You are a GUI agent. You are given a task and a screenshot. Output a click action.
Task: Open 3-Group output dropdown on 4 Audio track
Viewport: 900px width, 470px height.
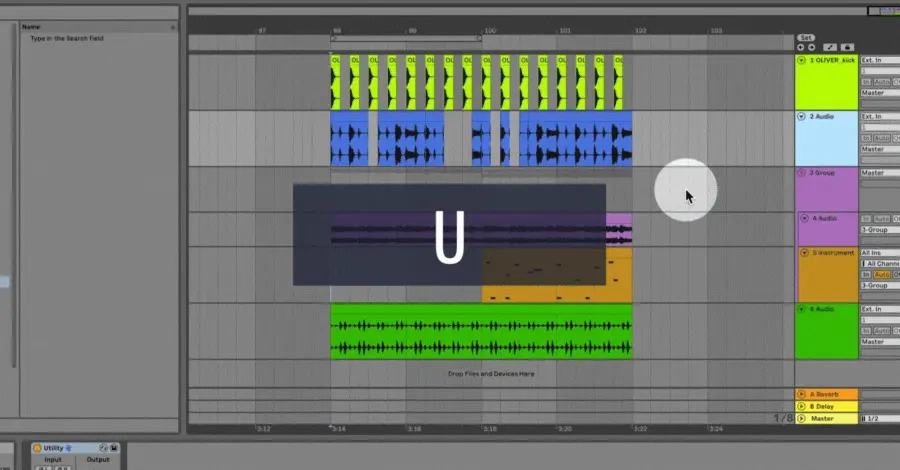click(880, 230)
